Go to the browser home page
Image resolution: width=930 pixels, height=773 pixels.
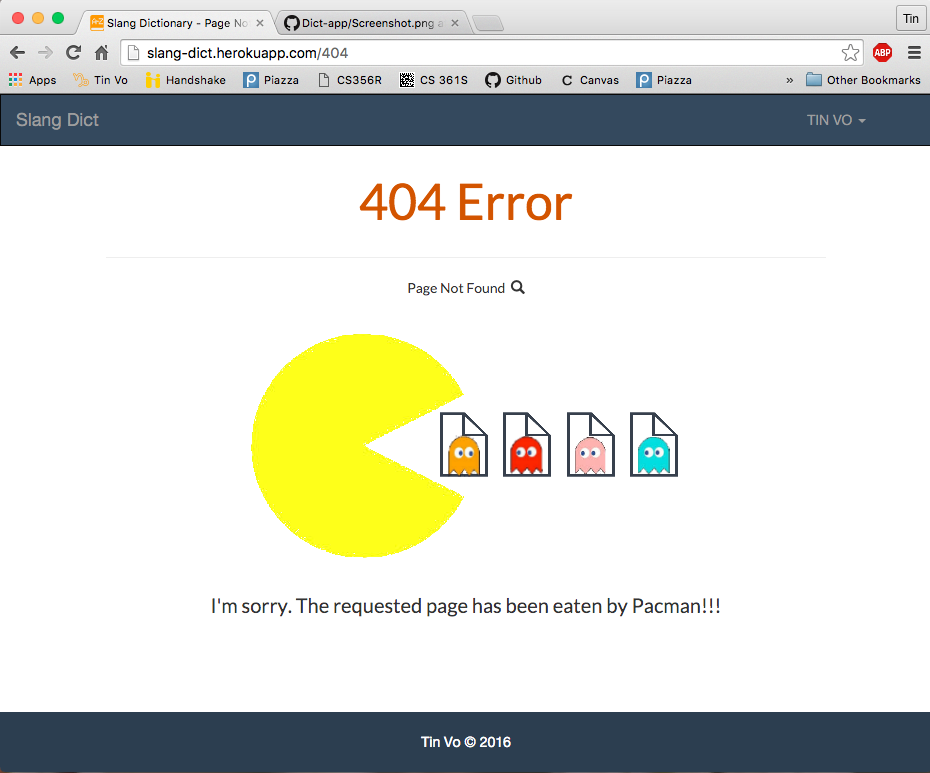tap(101, 53)
